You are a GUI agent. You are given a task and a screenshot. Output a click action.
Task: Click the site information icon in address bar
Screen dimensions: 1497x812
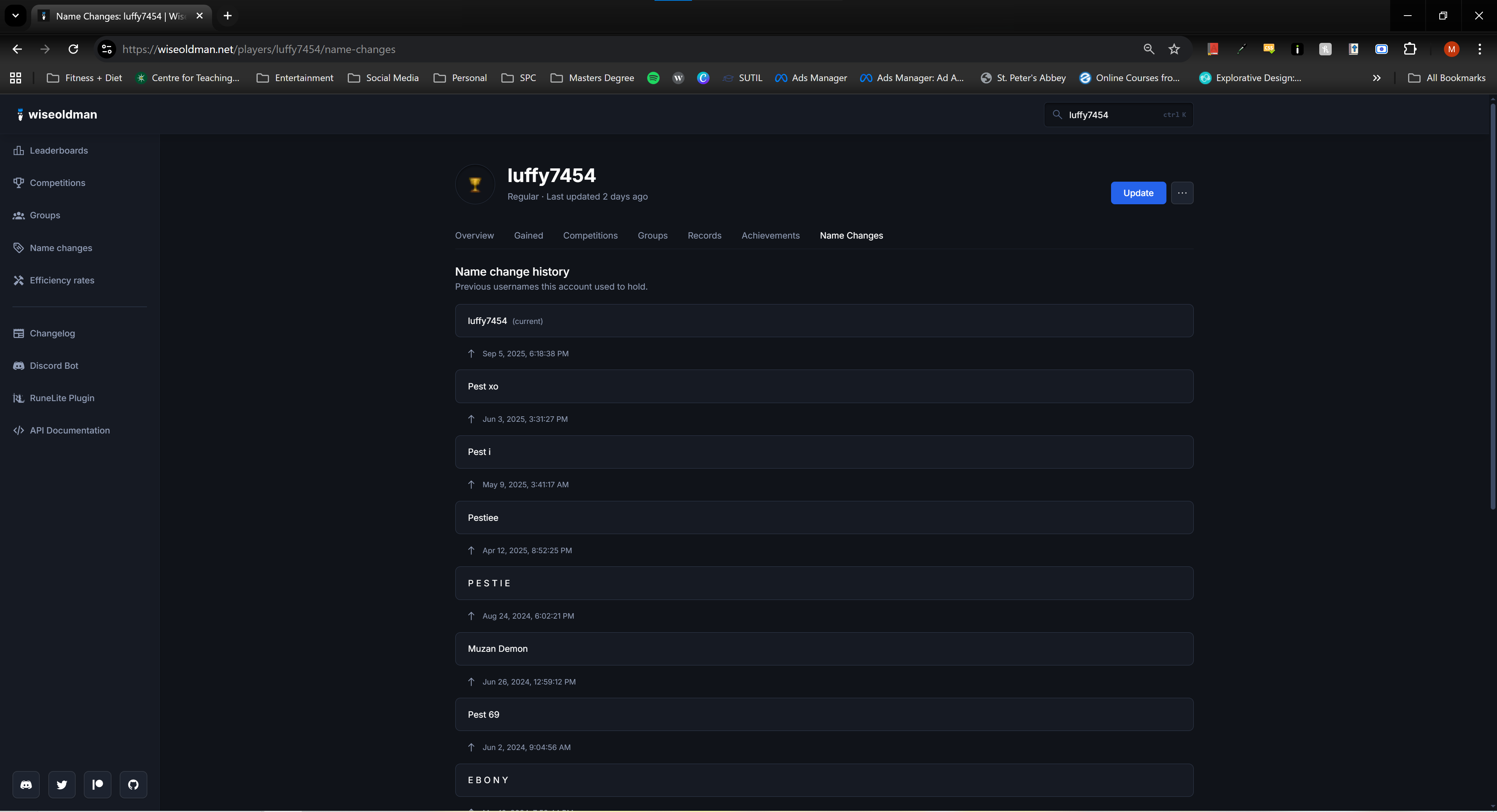pyautogui.click(x=106, y=50)
